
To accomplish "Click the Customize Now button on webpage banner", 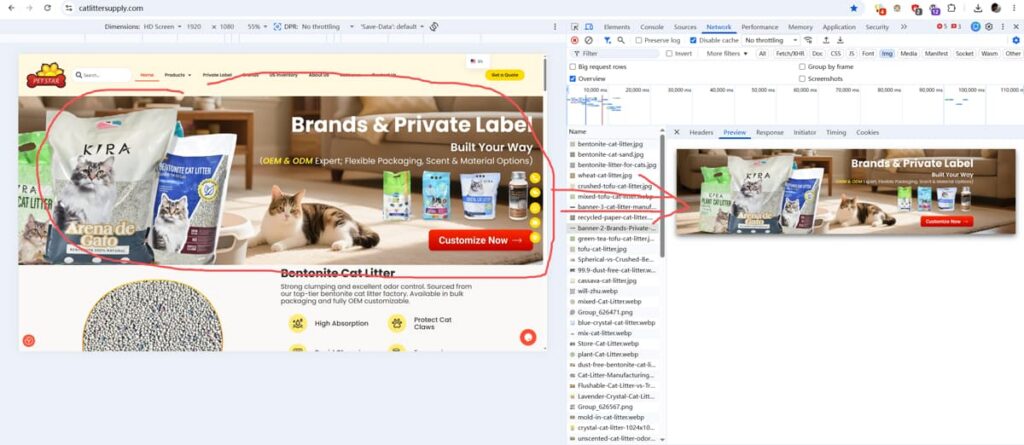I will (x=481, y=240).
